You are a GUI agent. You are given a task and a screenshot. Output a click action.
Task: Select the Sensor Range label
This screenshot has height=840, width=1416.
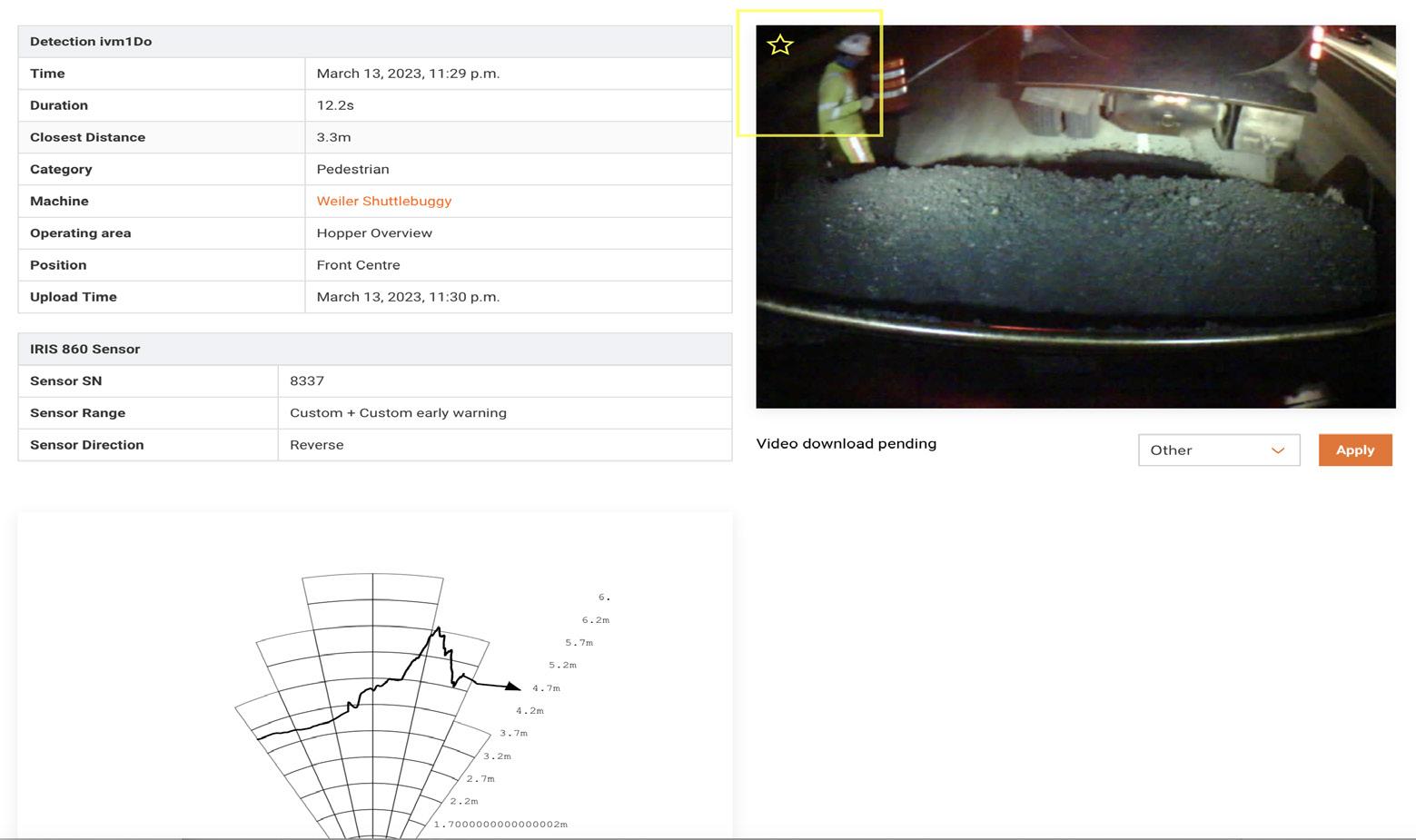pyautogui.click(x=78, y=412)
